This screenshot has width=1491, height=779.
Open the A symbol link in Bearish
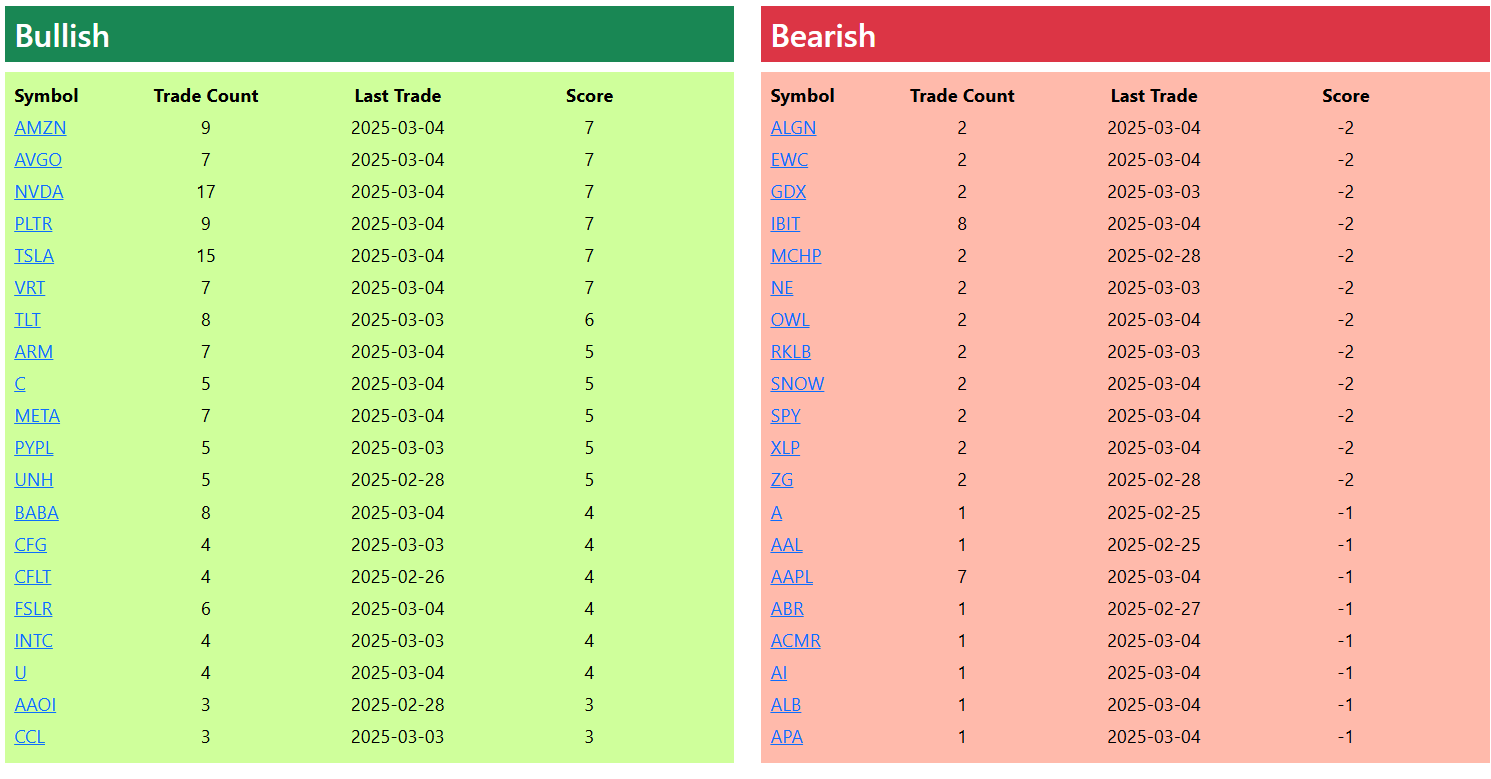776,513
